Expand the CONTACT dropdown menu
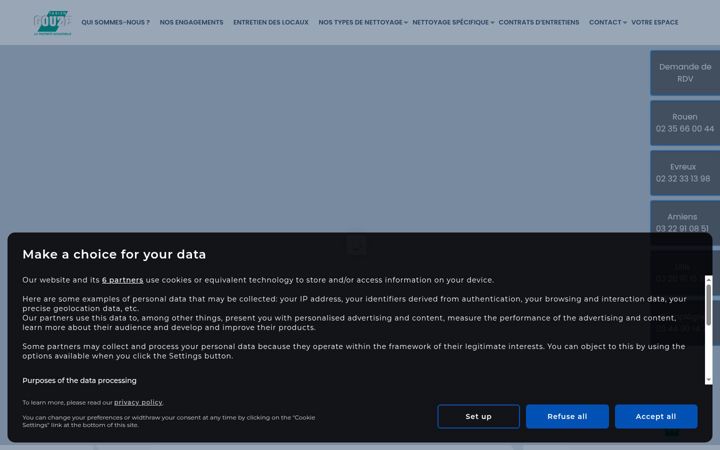Viewport: 720px width, 450px height. click(608, 22)
